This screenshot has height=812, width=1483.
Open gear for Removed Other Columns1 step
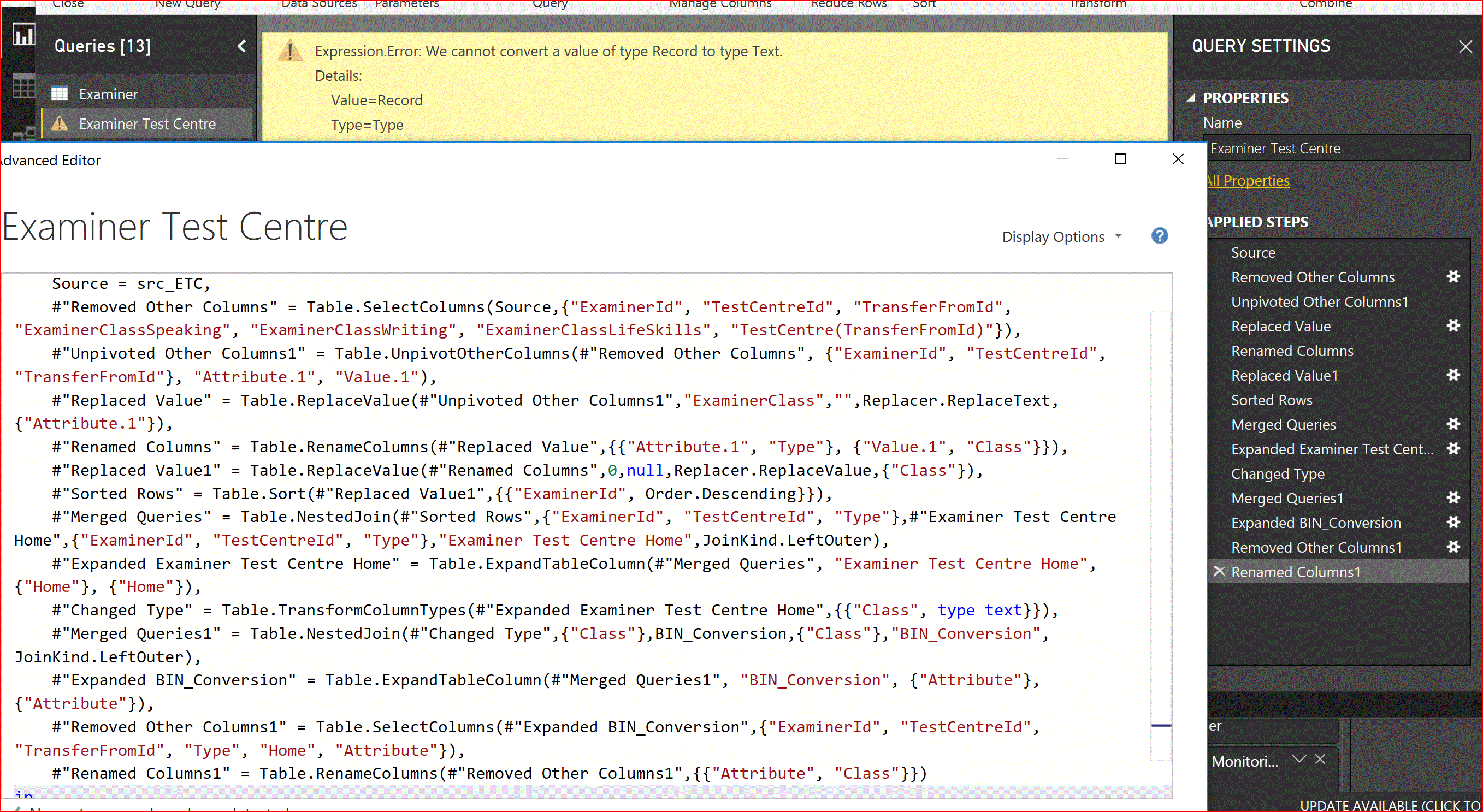coord(1453,547)
